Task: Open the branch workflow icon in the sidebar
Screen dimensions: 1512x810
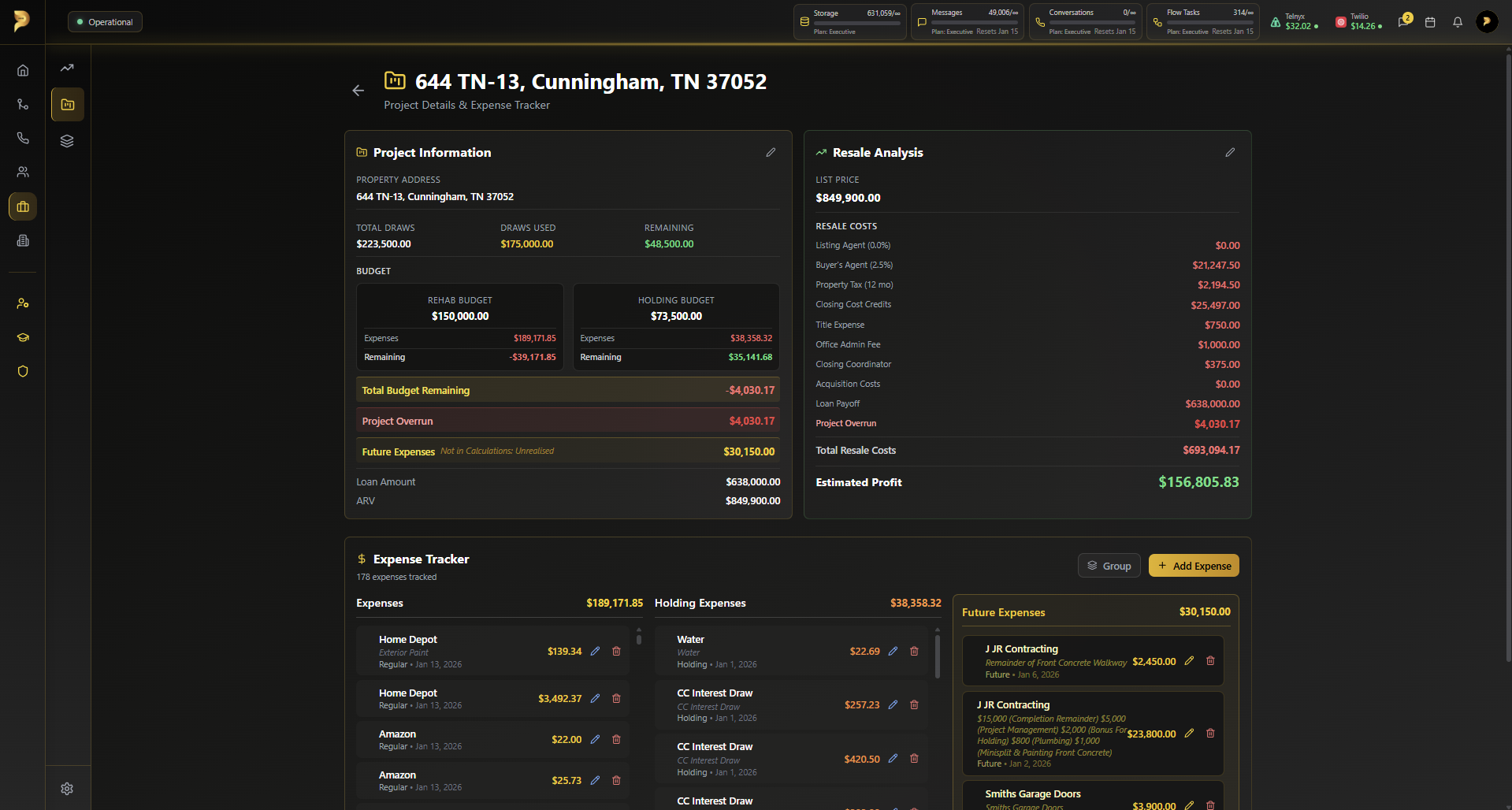Action: (23, 104)
